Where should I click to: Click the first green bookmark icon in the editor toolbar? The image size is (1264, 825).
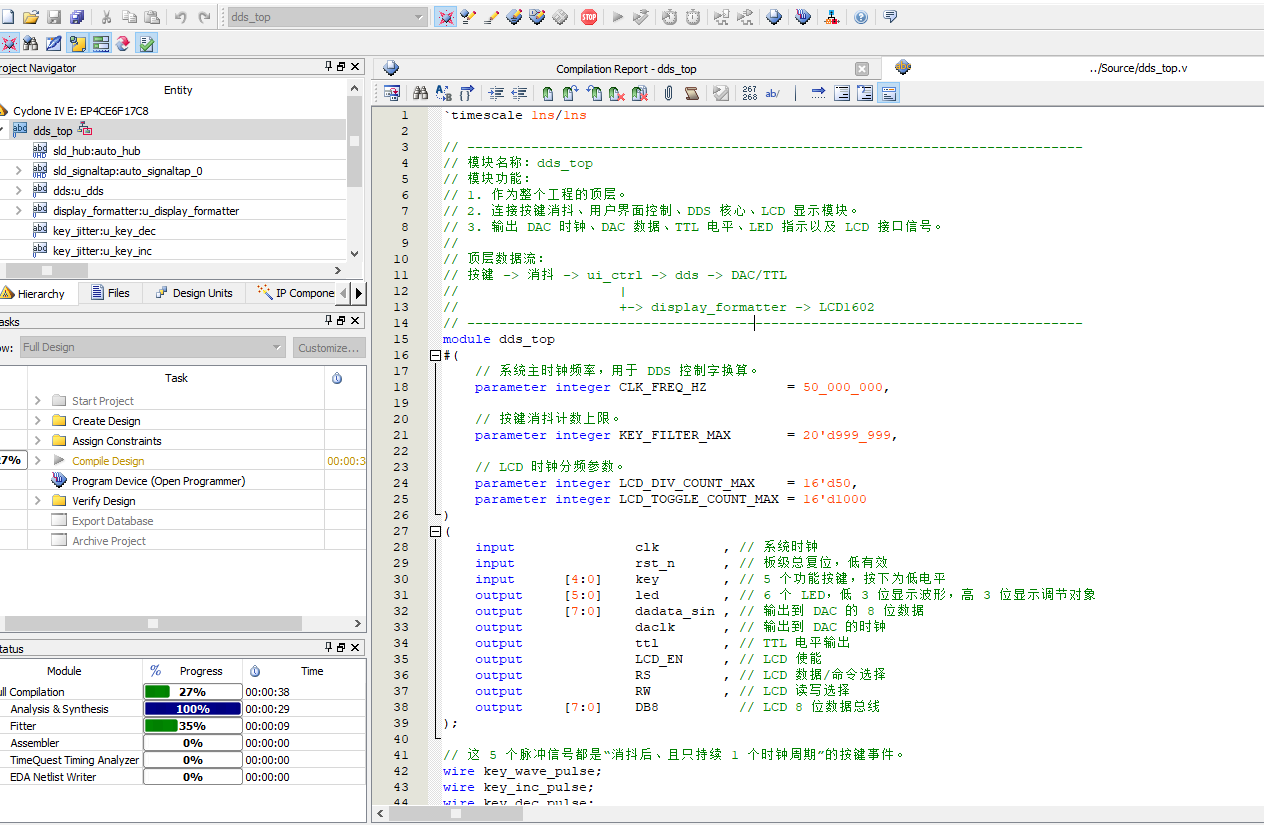coord(548,93)
